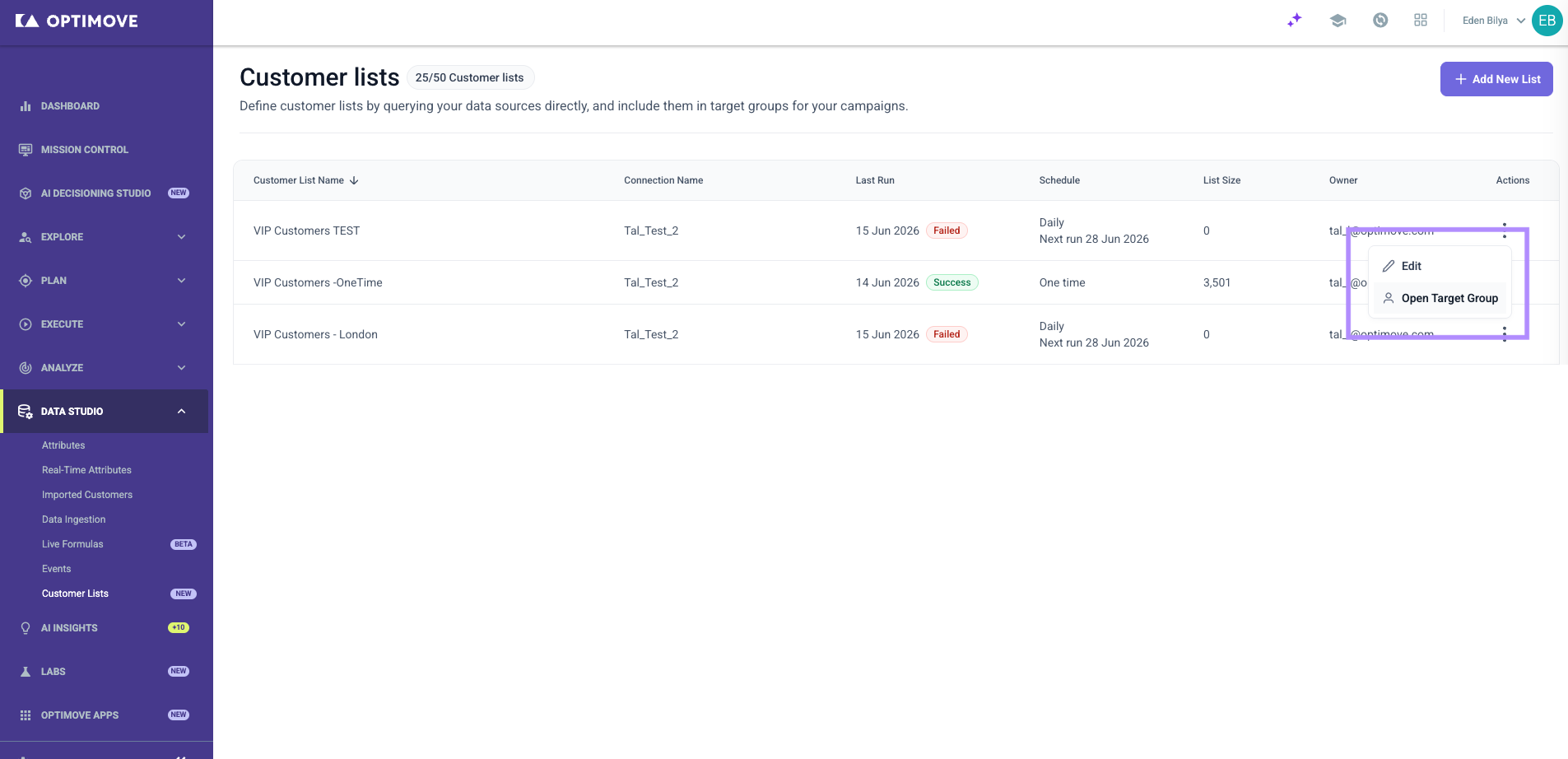Navigate to Mission Control
The height and width of the screenshot is (759, 1568).
point(85,150)
